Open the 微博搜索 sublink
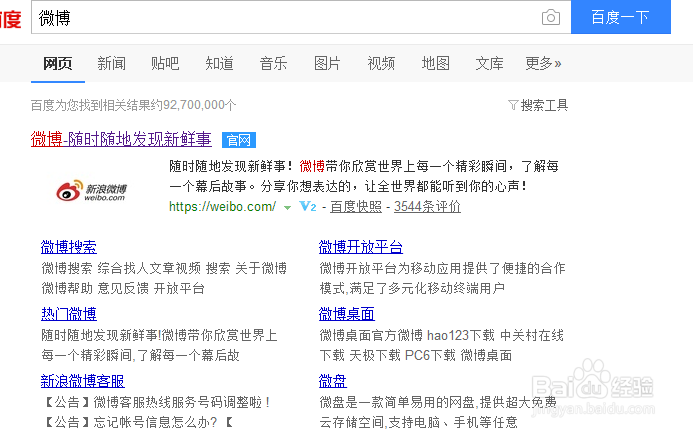 tap(69, 247)
